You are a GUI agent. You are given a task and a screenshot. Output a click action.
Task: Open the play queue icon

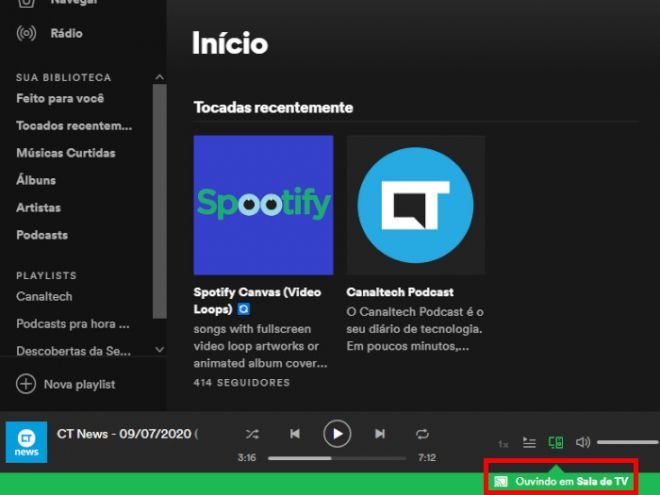coord(529,442)
